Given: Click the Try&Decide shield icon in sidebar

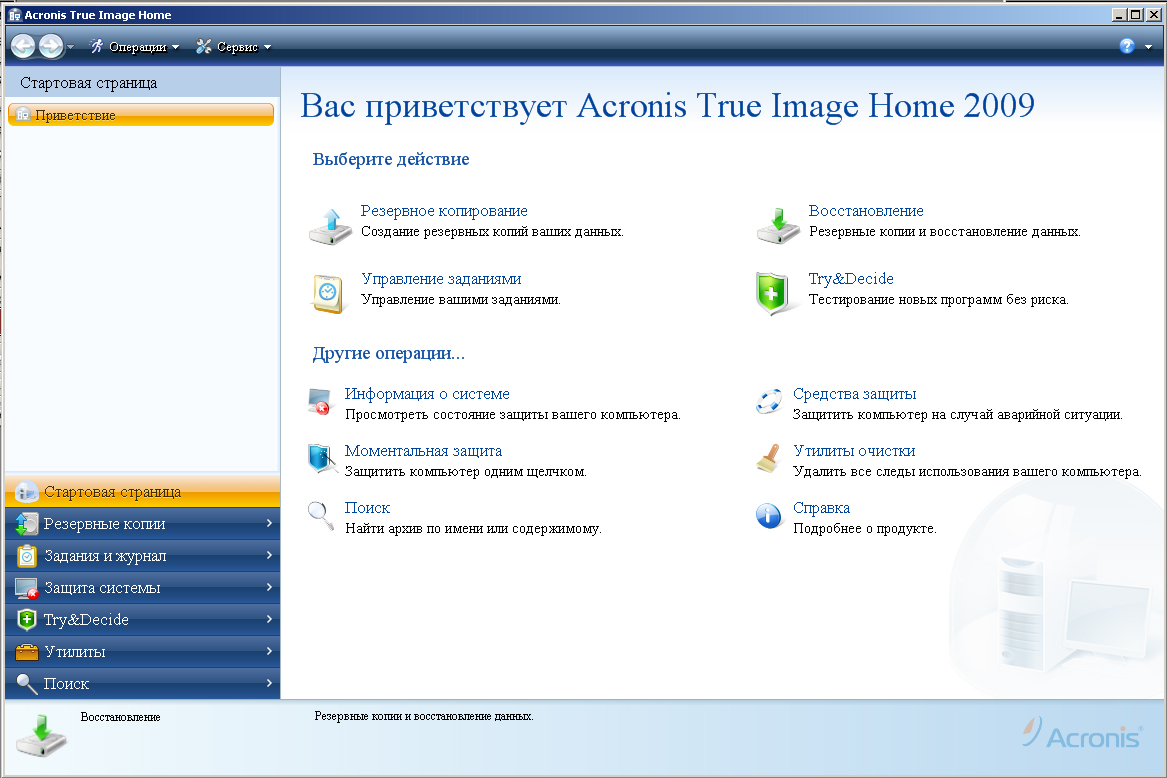Looking at the screenshot, I should tap(26, 619).
